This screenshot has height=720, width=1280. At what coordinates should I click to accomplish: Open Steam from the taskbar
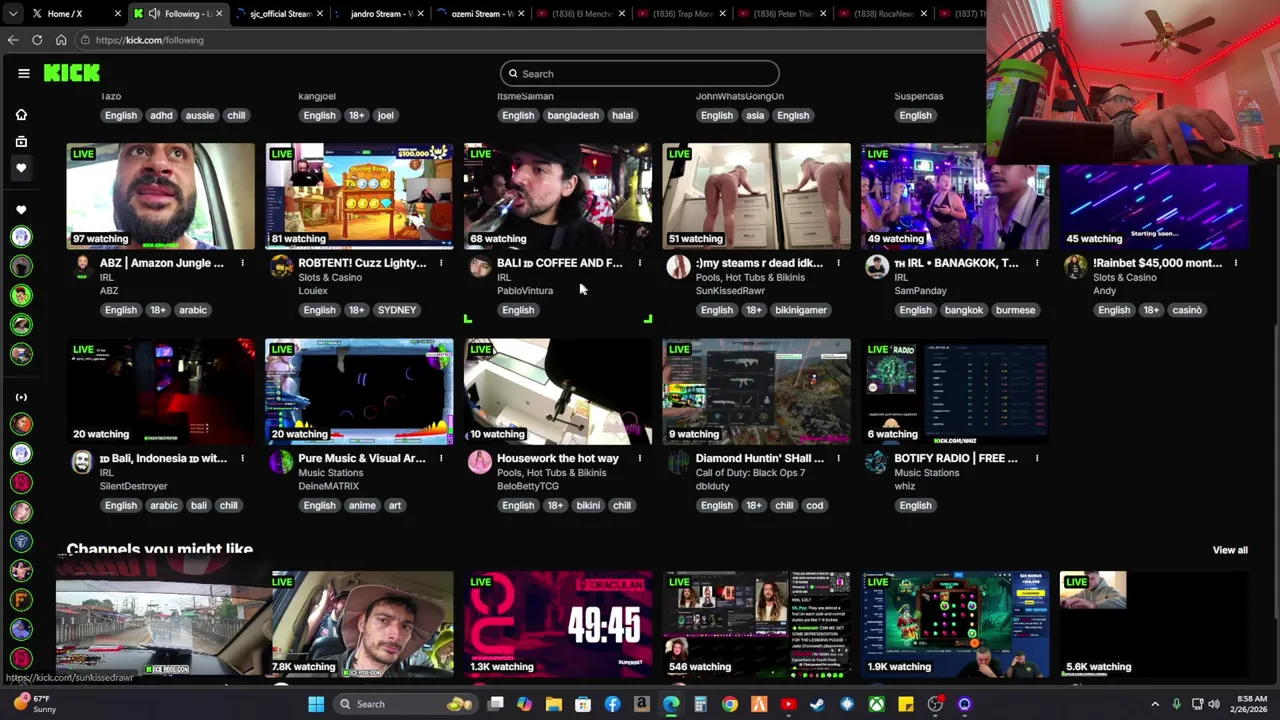click(x=818, y=704)
